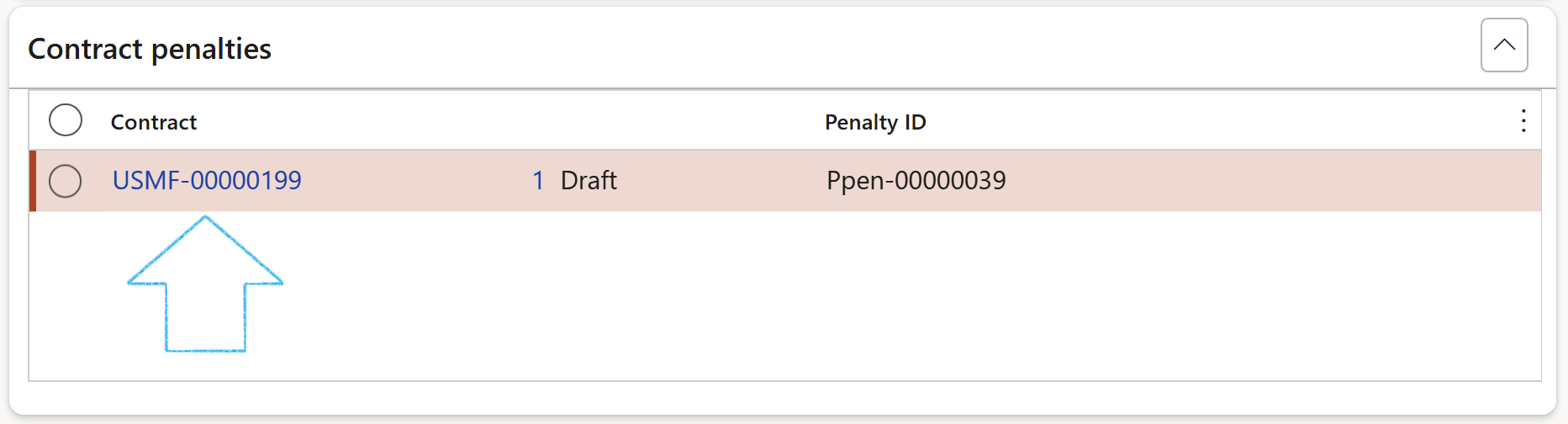Viewport: 1568px width, 424px height.
Task: Click the blue upward arrow annotation
Action: click(x=205, y=286)
